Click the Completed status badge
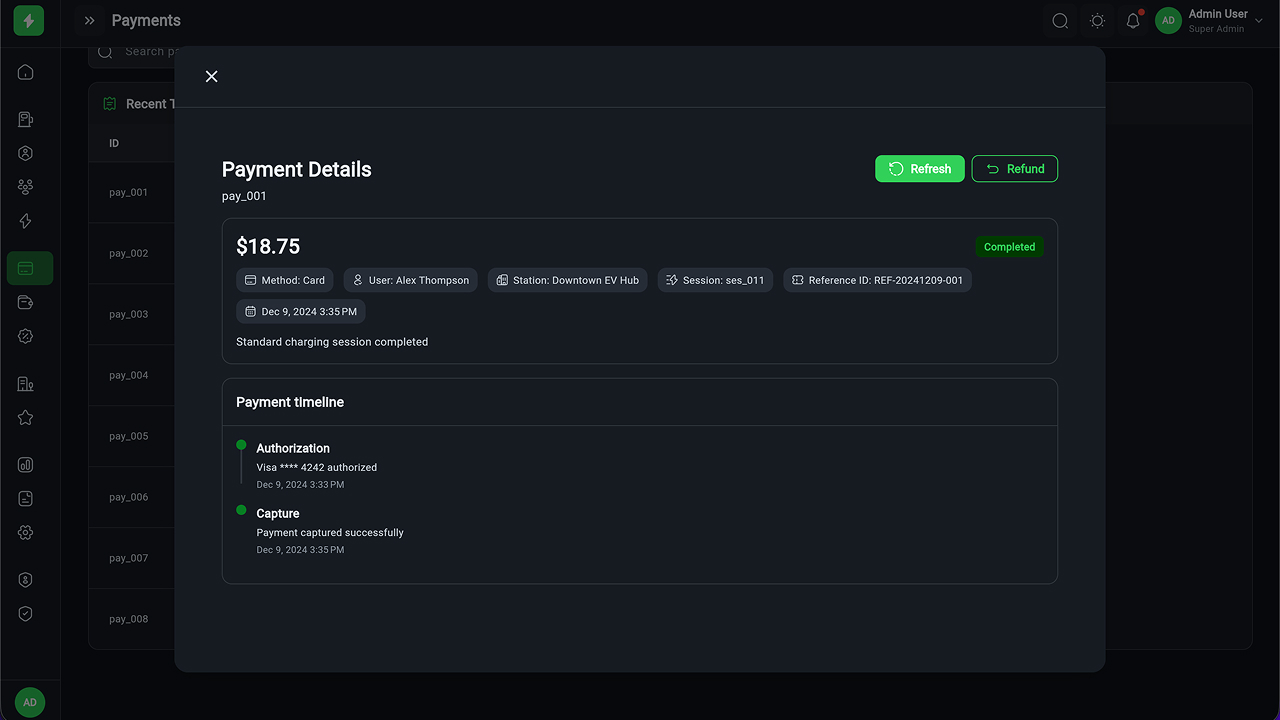The image size is (1280, 720). pos(1009,247)
